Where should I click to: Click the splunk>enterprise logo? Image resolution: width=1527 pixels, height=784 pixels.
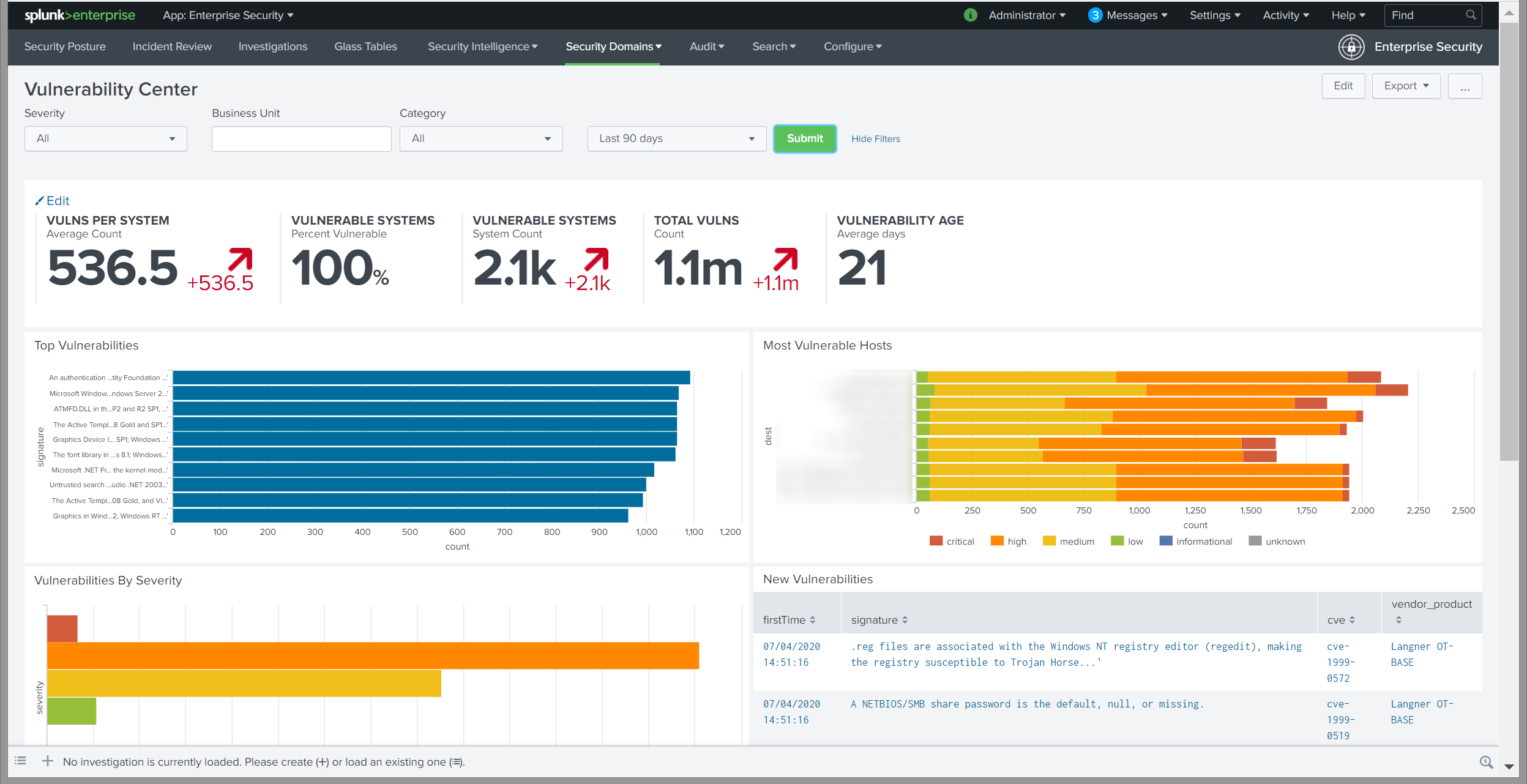point(80,15)
